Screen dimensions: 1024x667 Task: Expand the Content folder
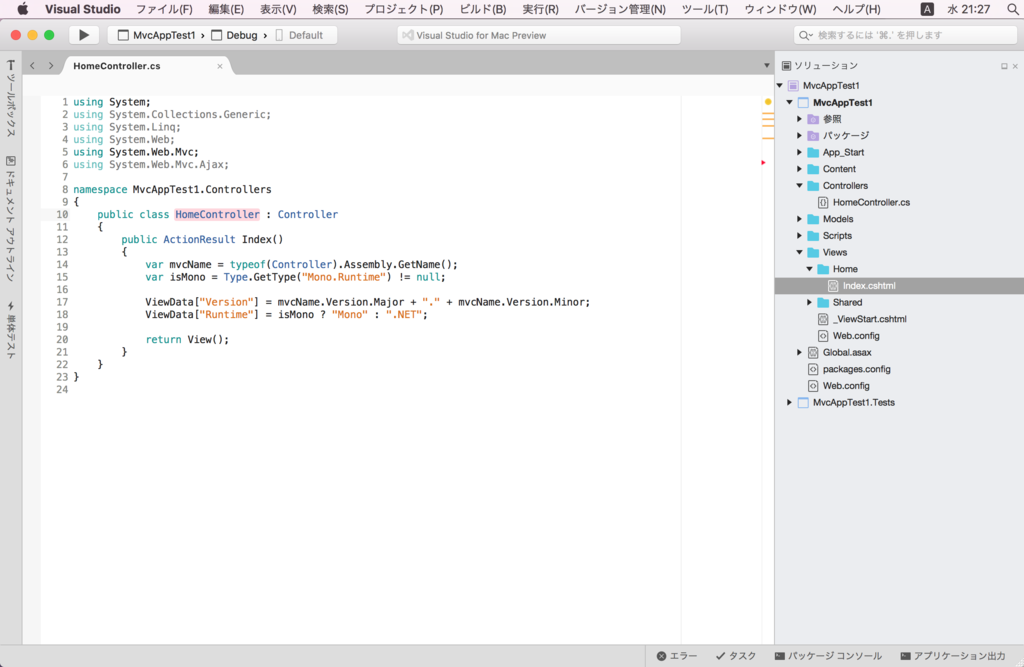799,169
